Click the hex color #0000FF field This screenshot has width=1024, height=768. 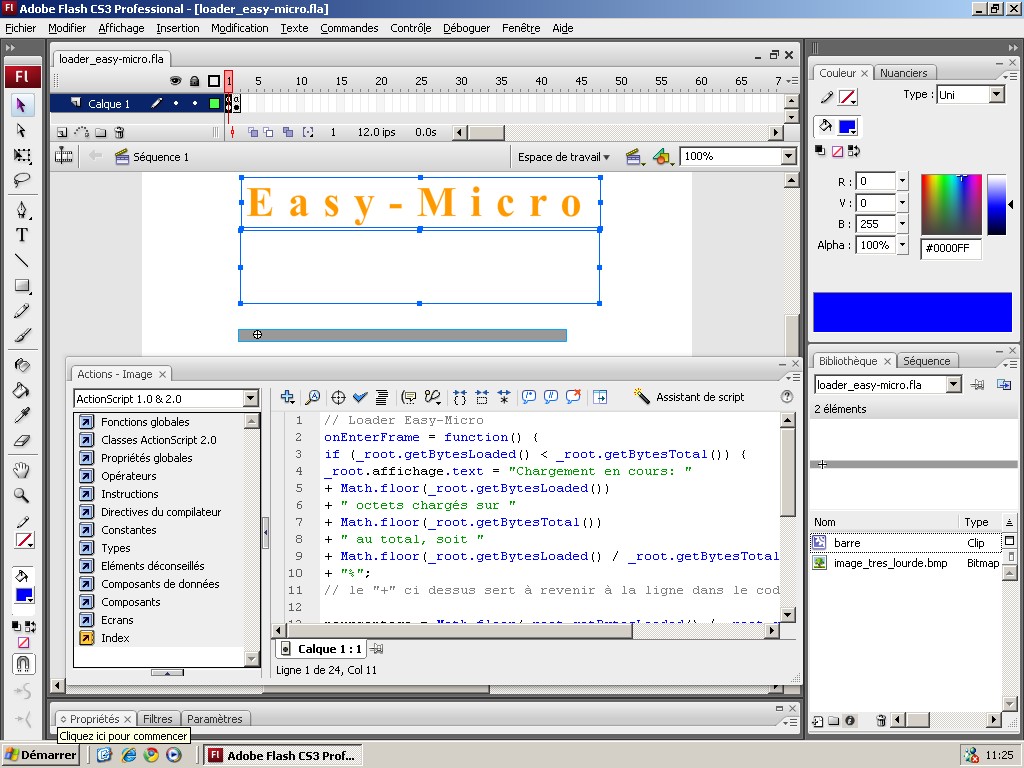pos(951,248)
